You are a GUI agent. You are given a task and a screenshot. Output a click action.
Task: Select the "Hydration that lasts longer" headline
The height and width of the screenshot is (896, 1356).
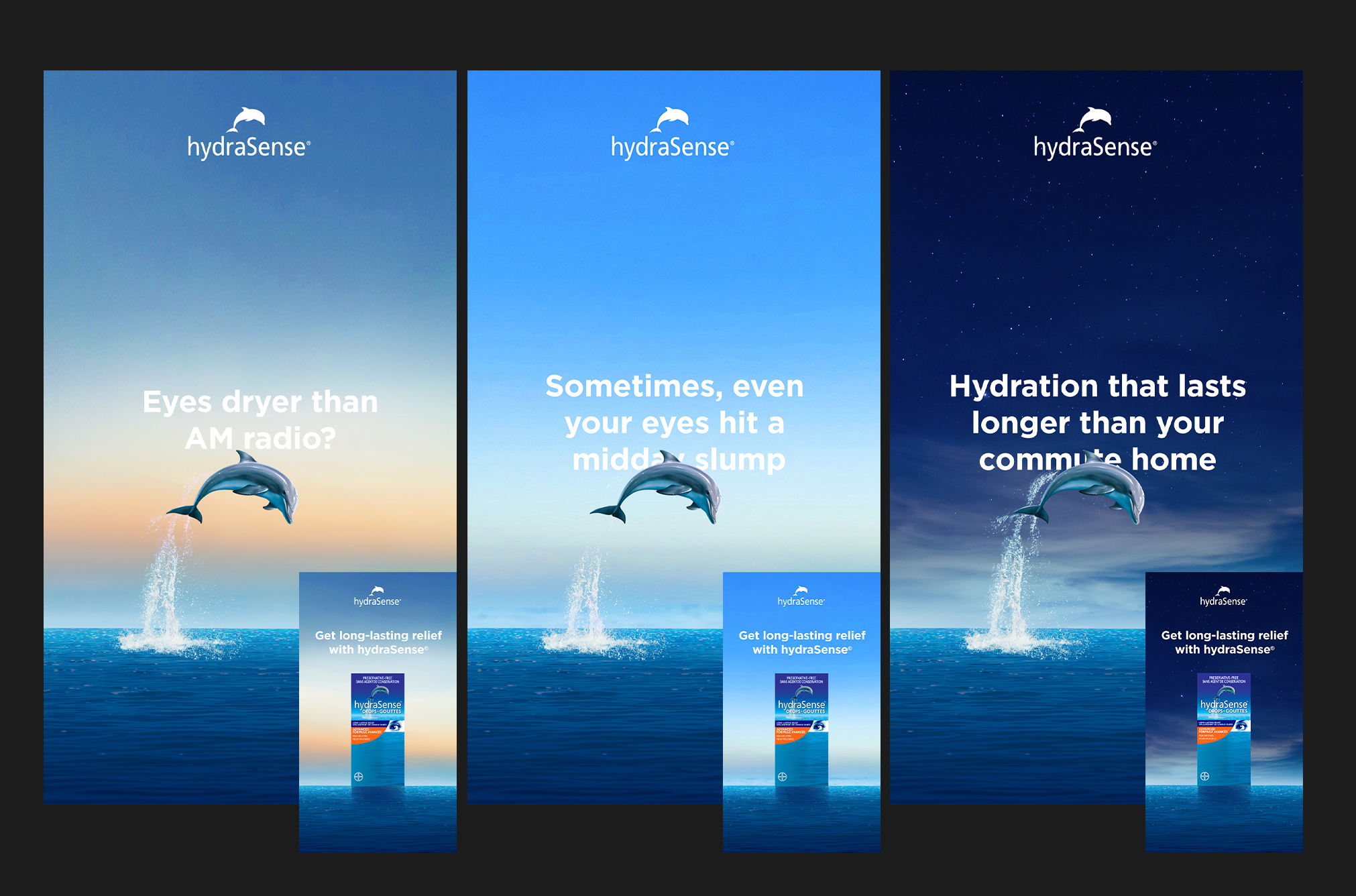1097,423
